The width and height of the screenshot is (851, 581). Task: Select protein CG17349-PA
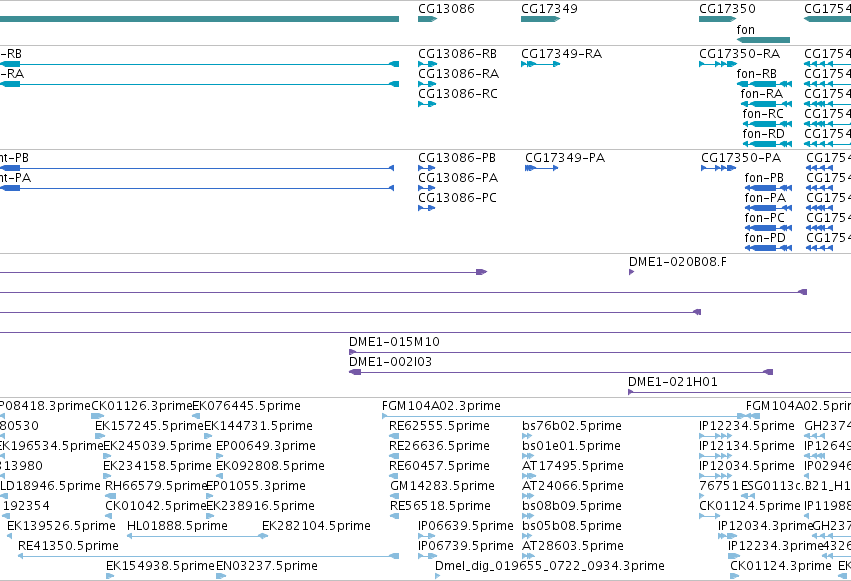(565, 158)
